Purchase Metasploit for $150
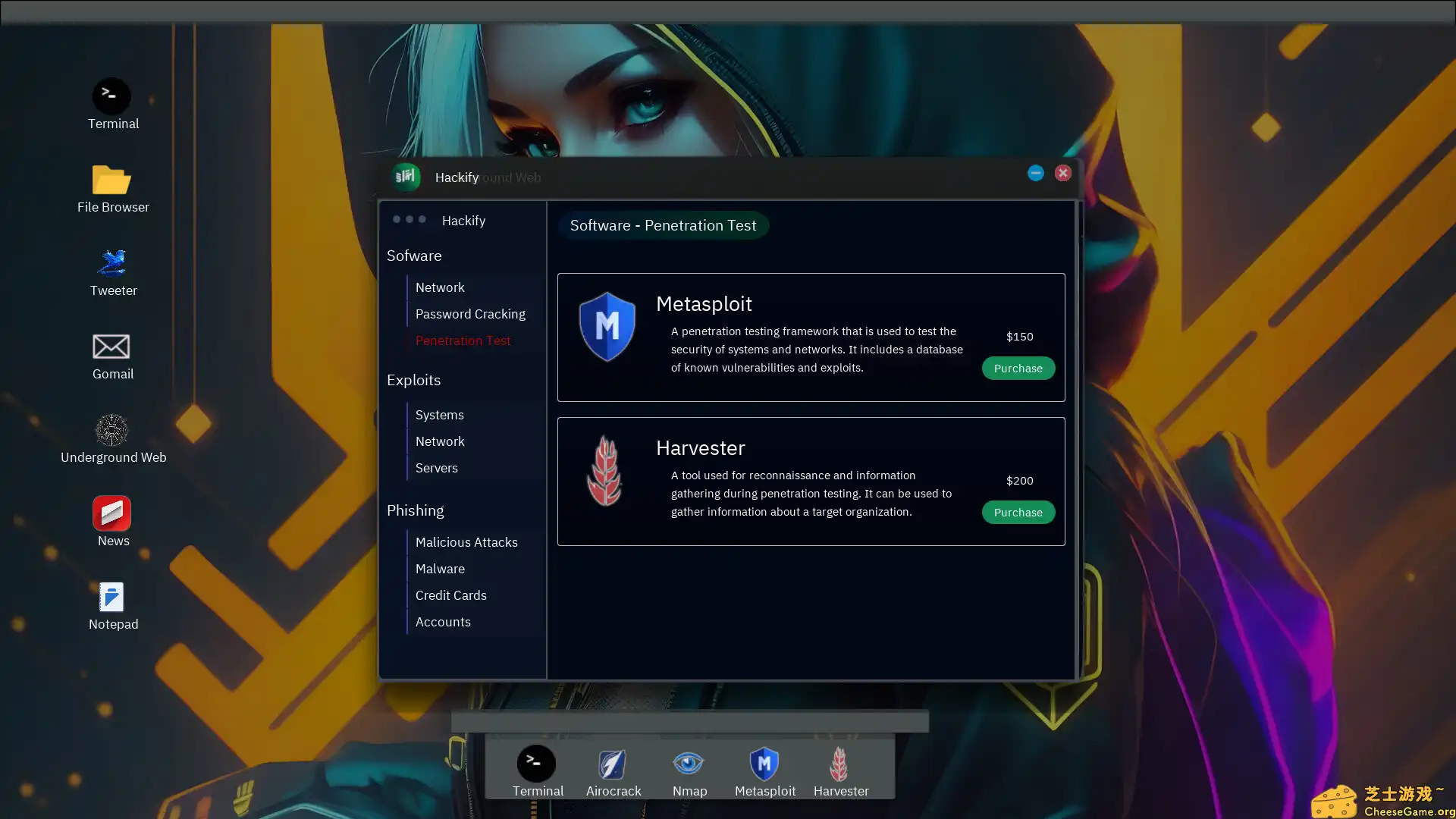The width and height of the screenshot is (1456, 819). point(1018,368)
